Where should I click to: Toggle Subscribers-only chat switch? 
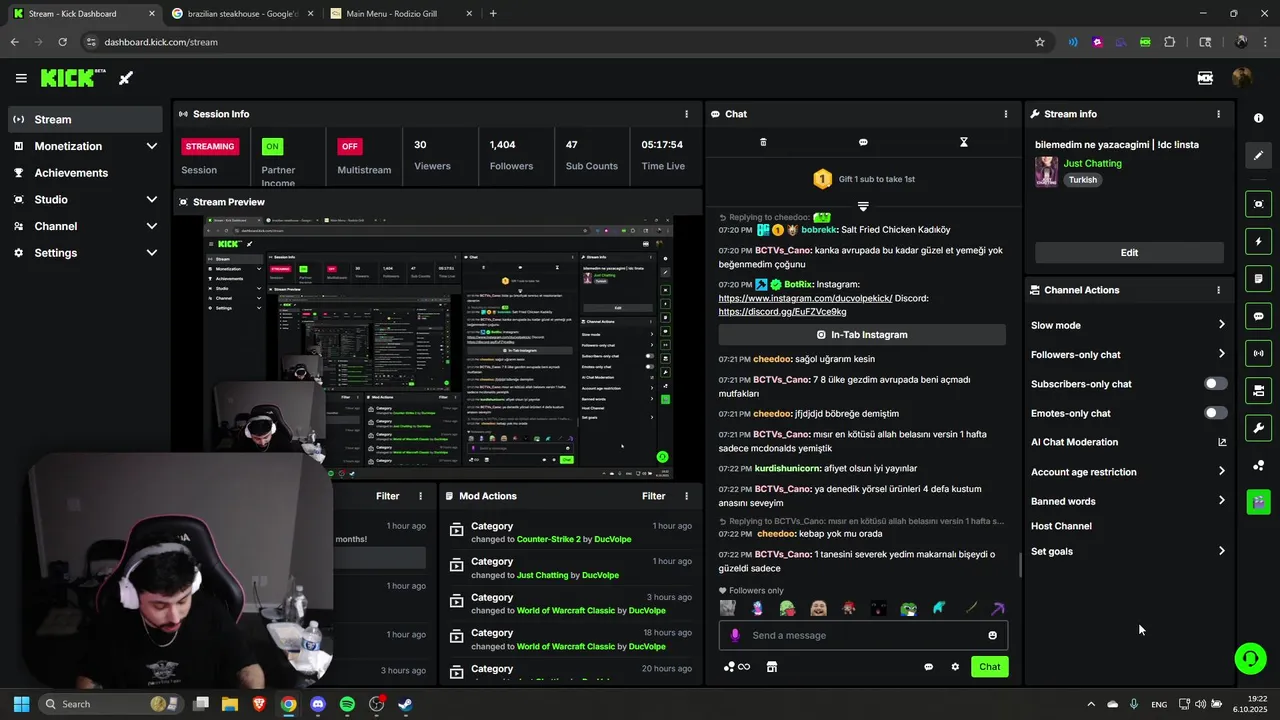coord(1215,384)
